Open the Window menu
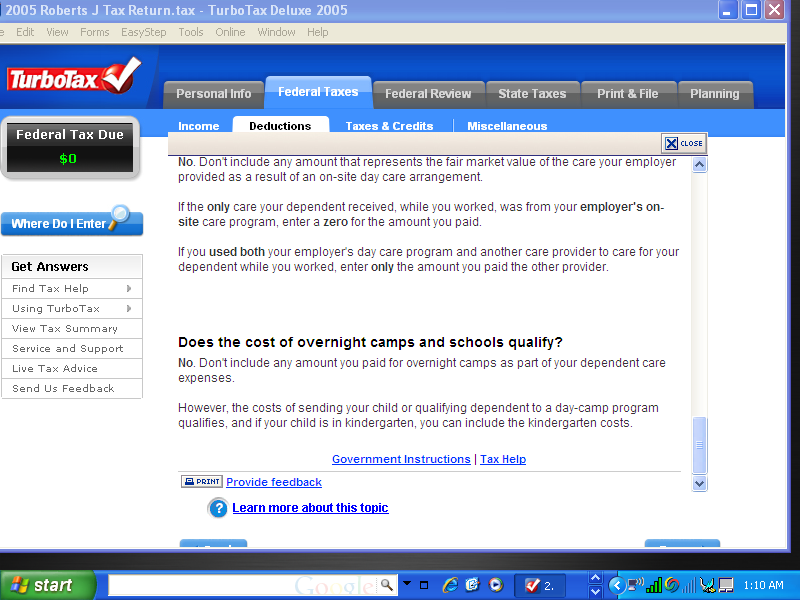Image resolution: width=800 pixels, height=600 pixels. [x=276, y=32]
